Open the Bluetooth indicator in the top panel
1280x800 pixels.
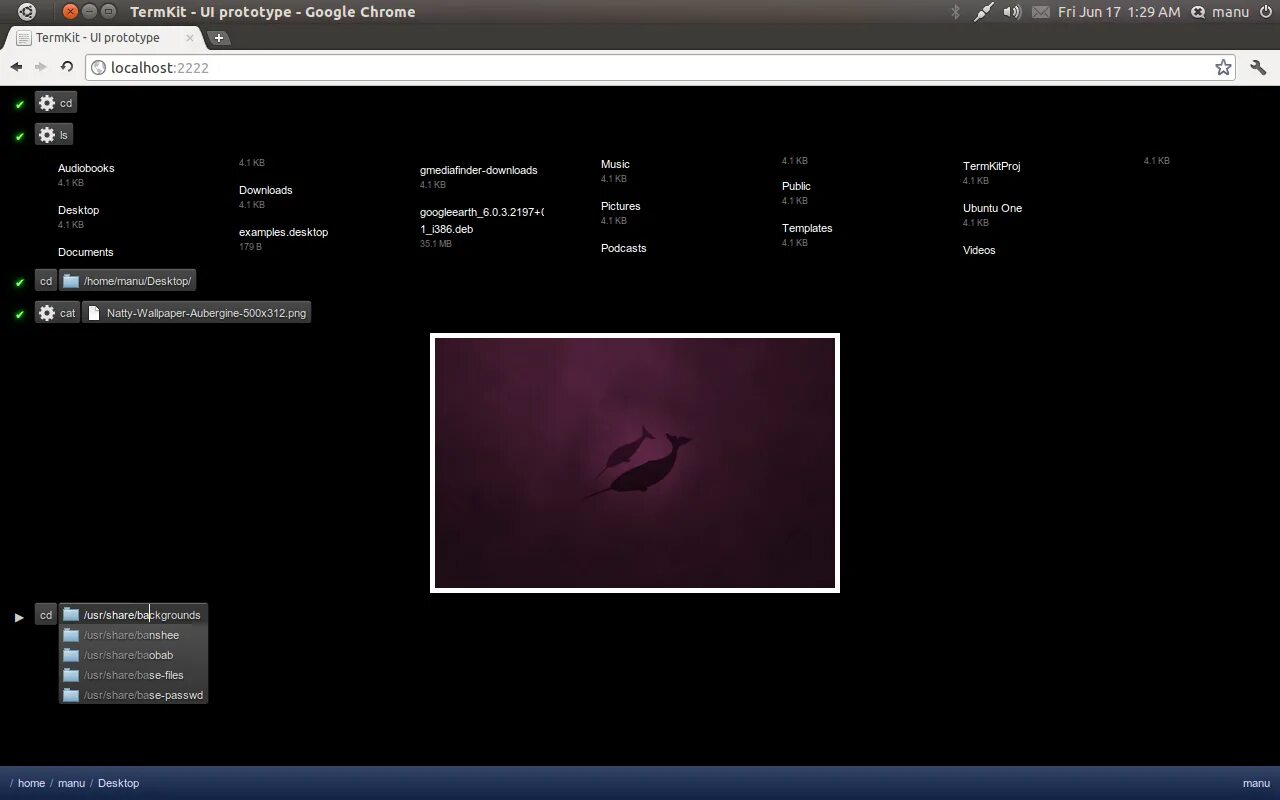pyautogui.click(x=955, y=12)
